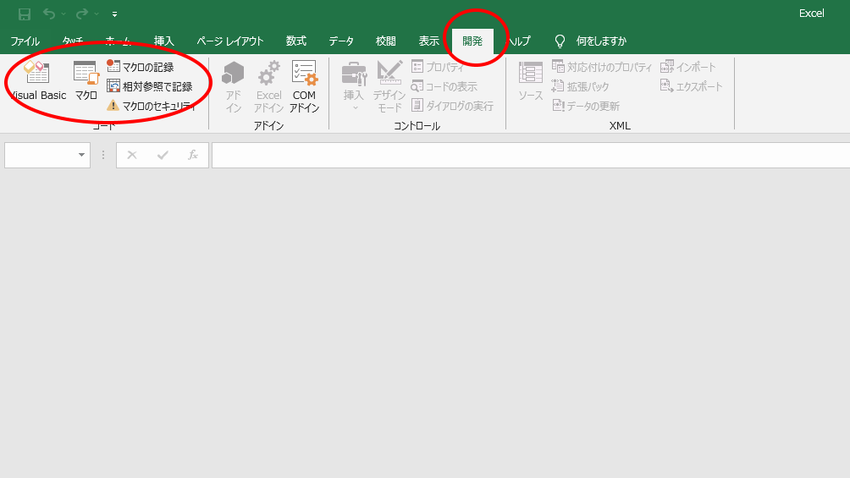
Task: Open the ファイル (File) tab
Action: pyautogui.click(x=25, y=41)
